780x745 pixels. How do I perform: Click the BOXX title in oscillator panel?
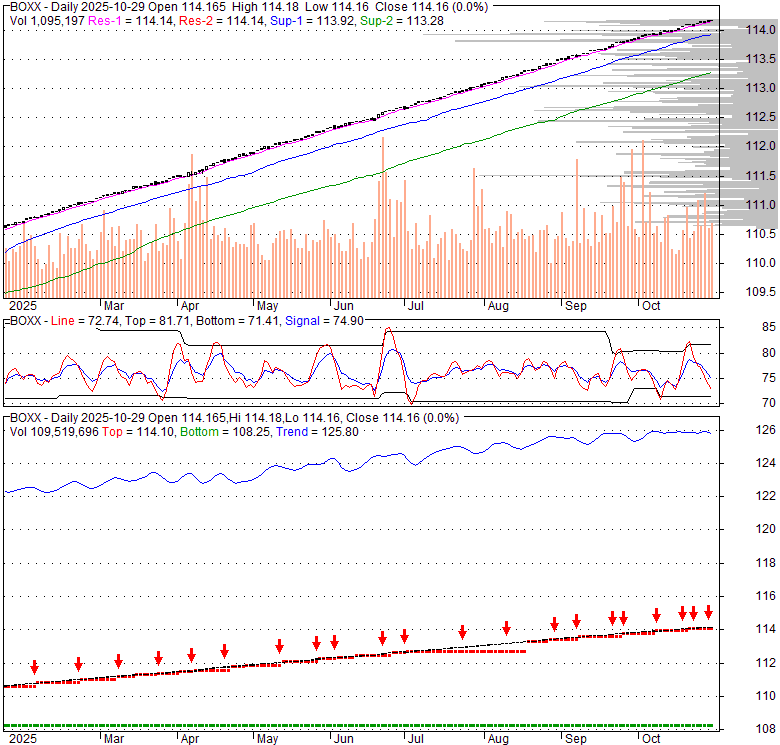(25, 320)
